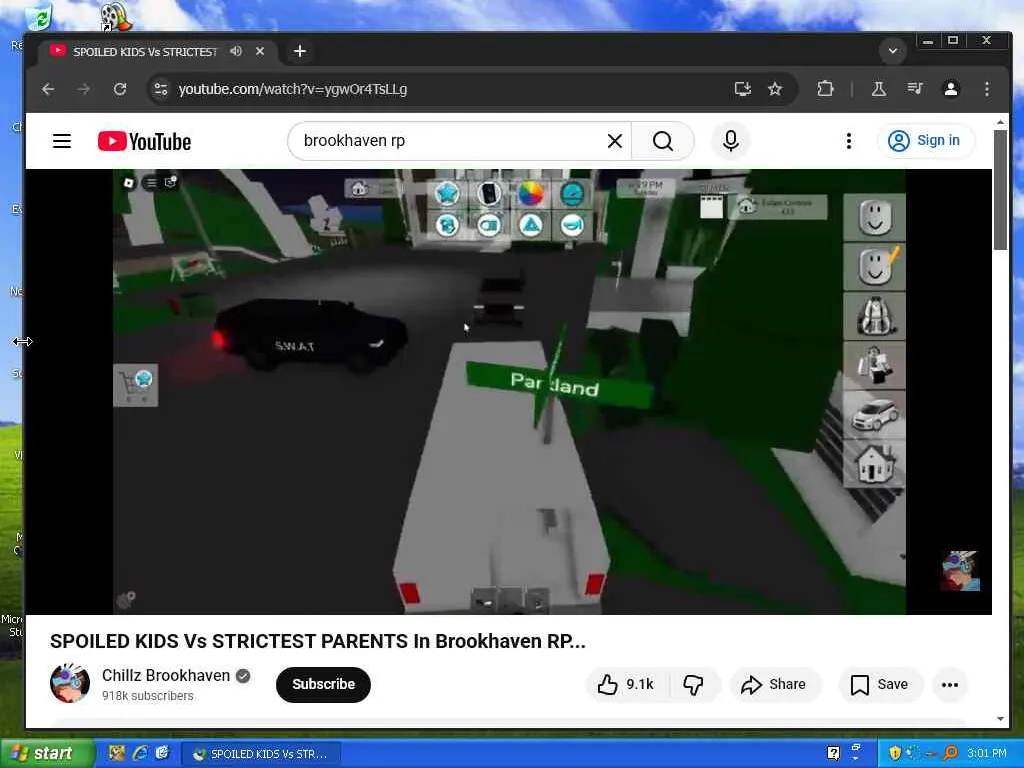Click the Share button
This screenshot has width=1024, height=768.
[774, 684]
